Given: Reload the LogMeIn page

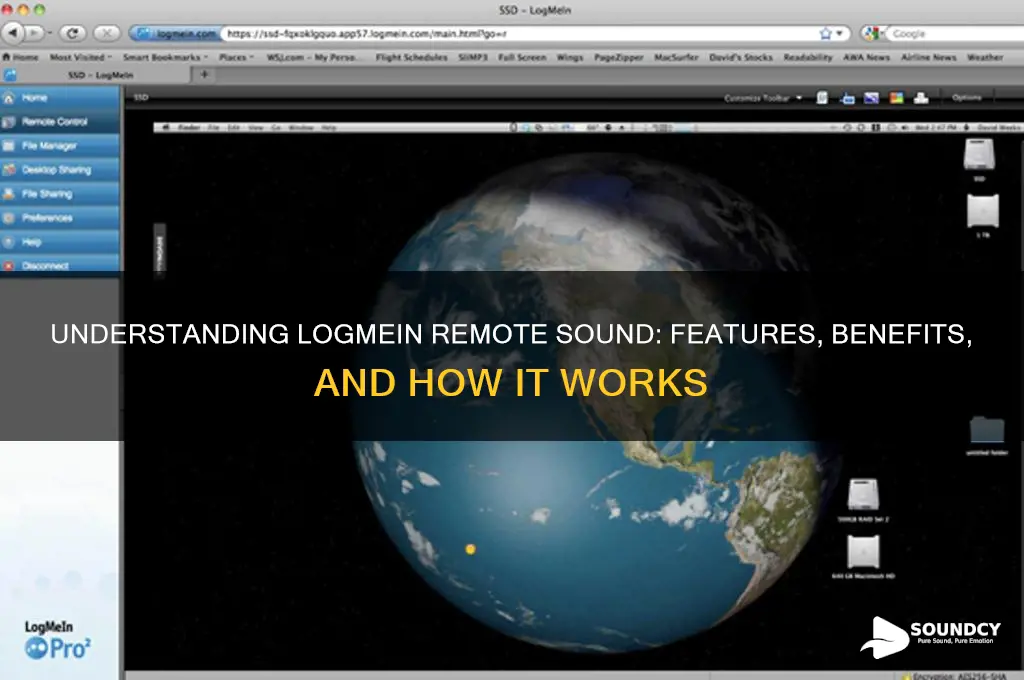Looking at the screenshot, I should pyautogui.click(x=72, y=33).
